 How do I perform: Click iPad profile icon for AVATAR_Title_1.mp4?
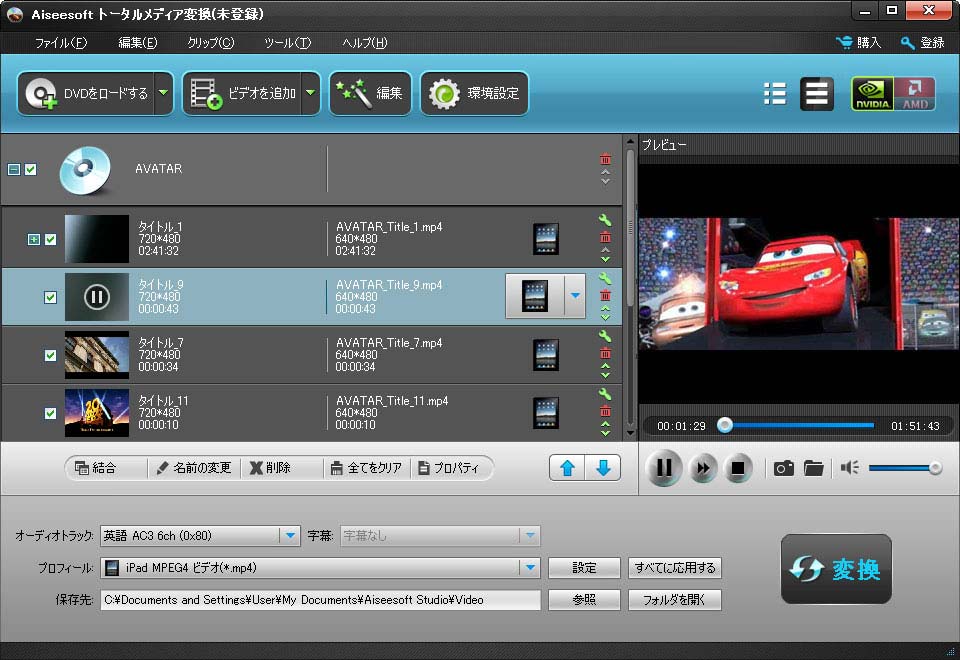point(546,239)
